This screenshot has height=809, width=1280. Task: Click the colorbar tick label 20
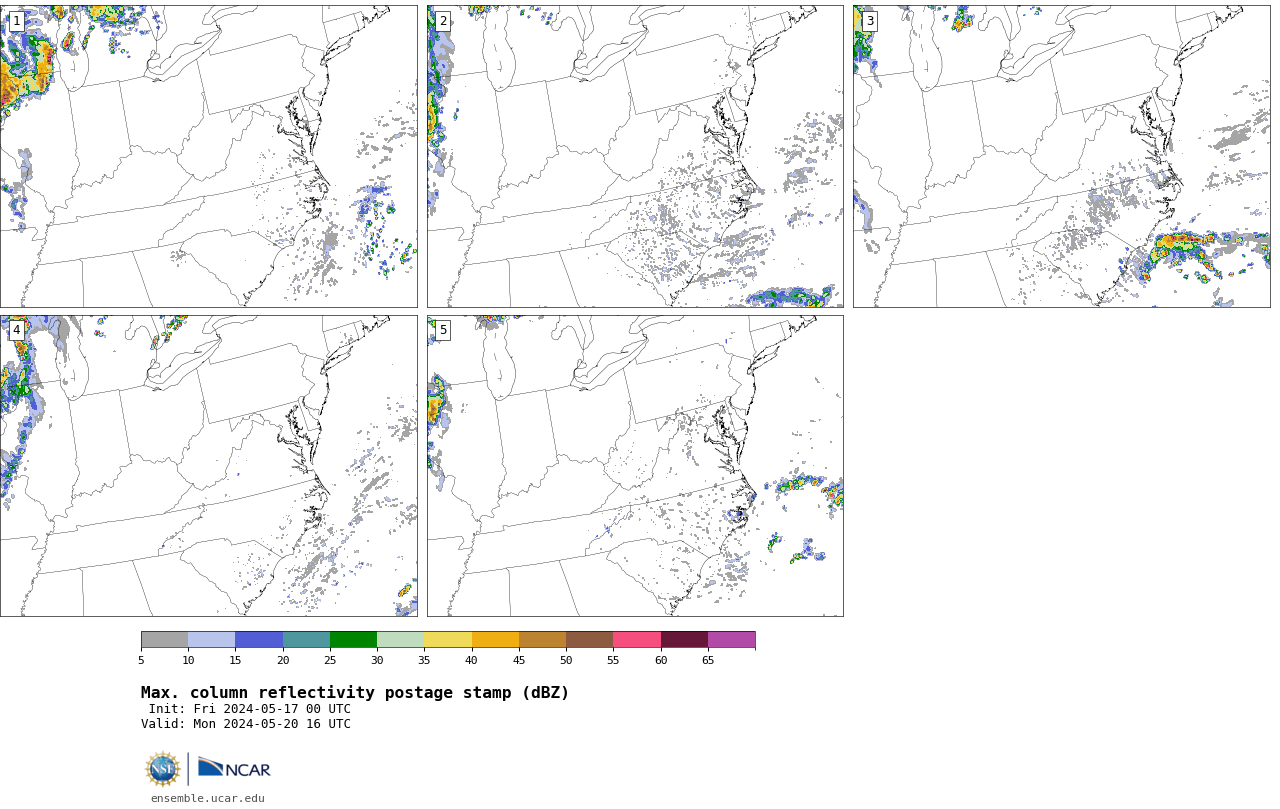pos(283,660)
